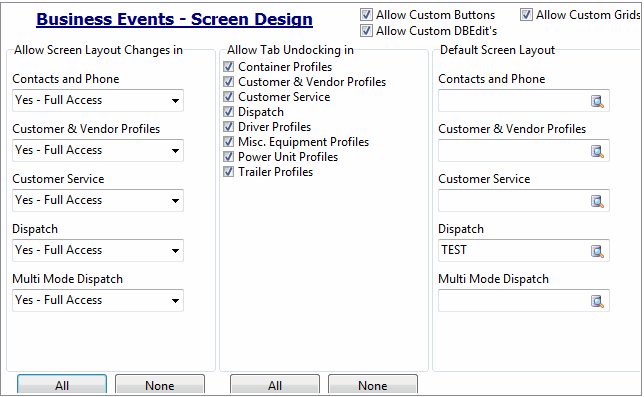The image size is (644, 397).
Task: Open lookup icon for Customer & Vendor Profiles layout
Action: 597,151
